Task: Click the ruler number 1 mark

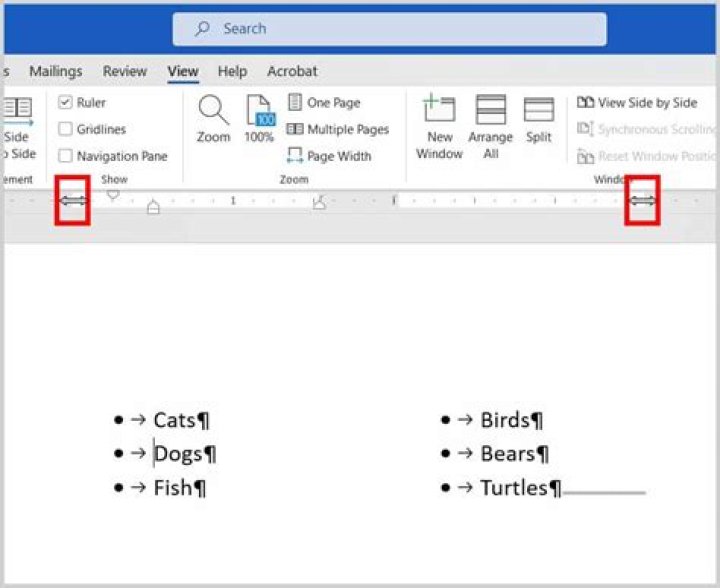Action: [x=233, y=201]
